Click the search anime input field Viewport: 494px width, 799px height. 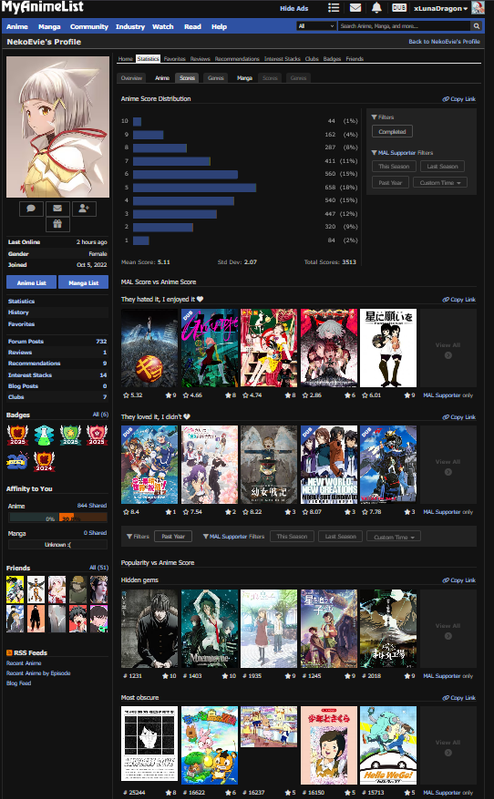pos(404,26)
